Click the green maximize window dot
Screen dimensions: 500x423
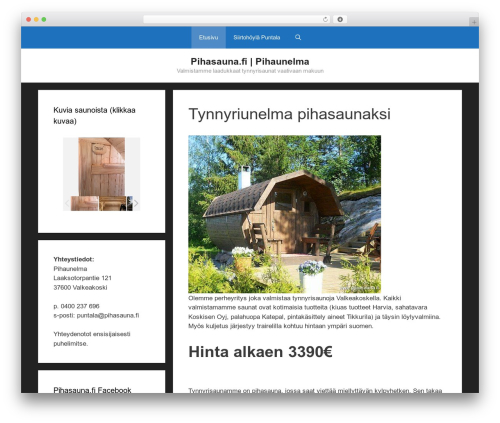coord(44,19)
